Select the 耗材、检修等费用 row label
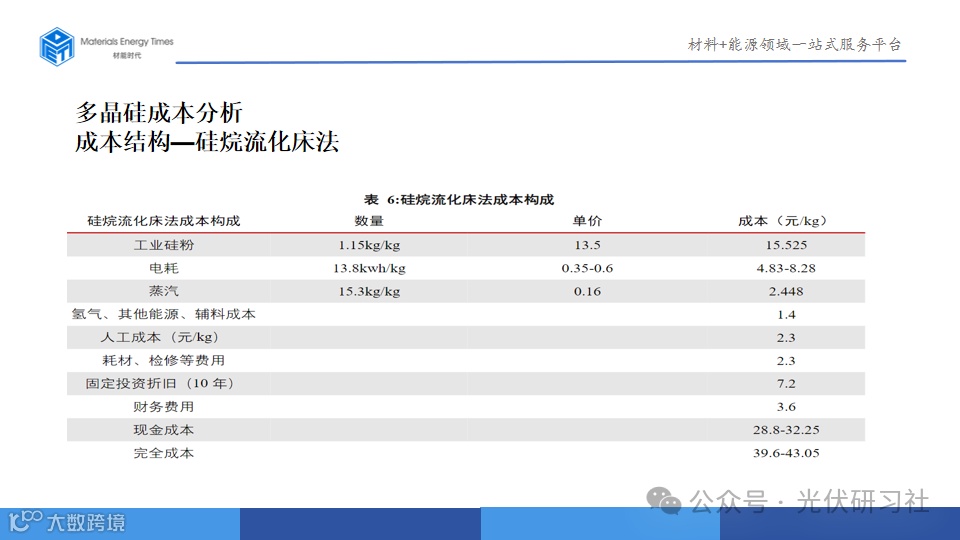Screen dimensions: 960x540 click(x=163, y=361)
